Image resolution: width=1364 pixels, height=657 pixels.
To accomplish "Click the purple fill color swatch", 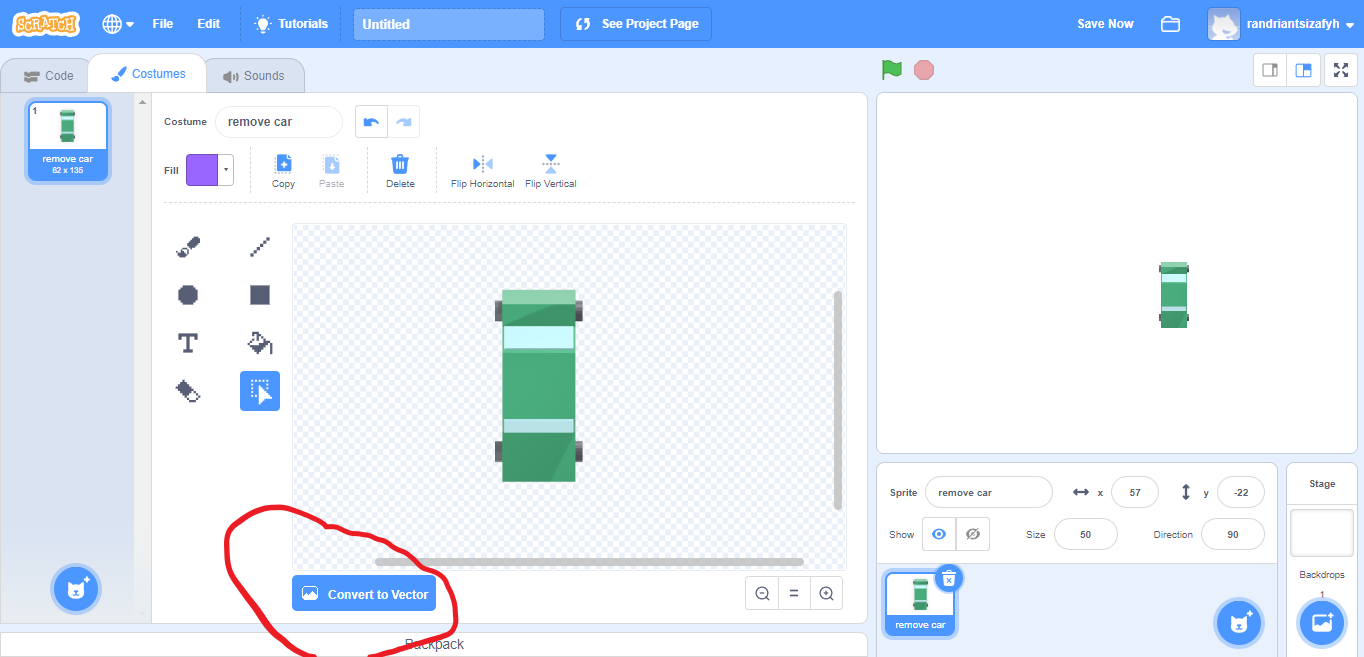I will coord(199,169).
